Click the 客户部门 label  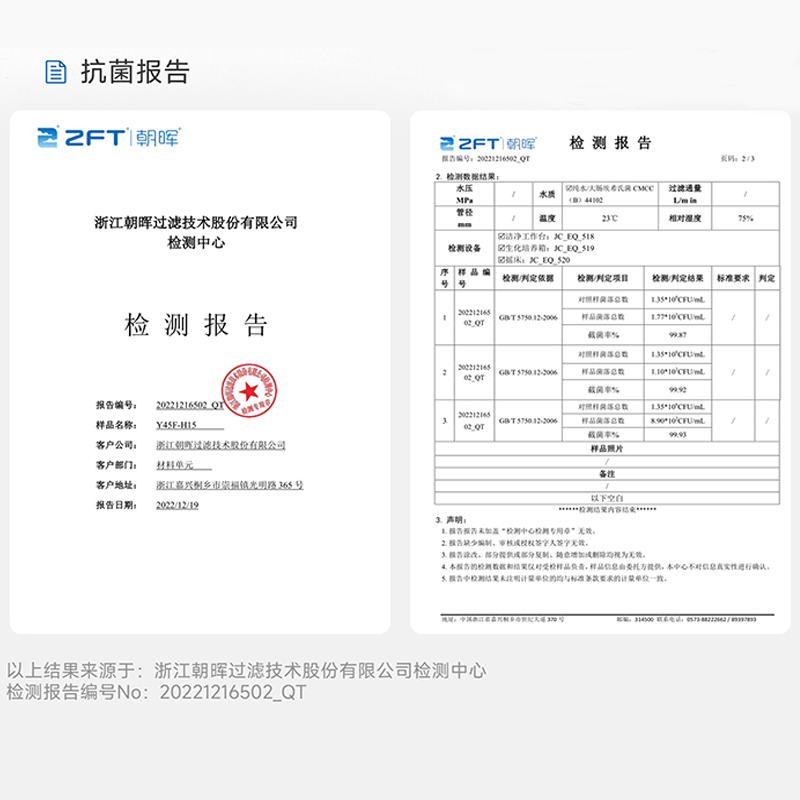pyautogui.click(x=116, y=465)
